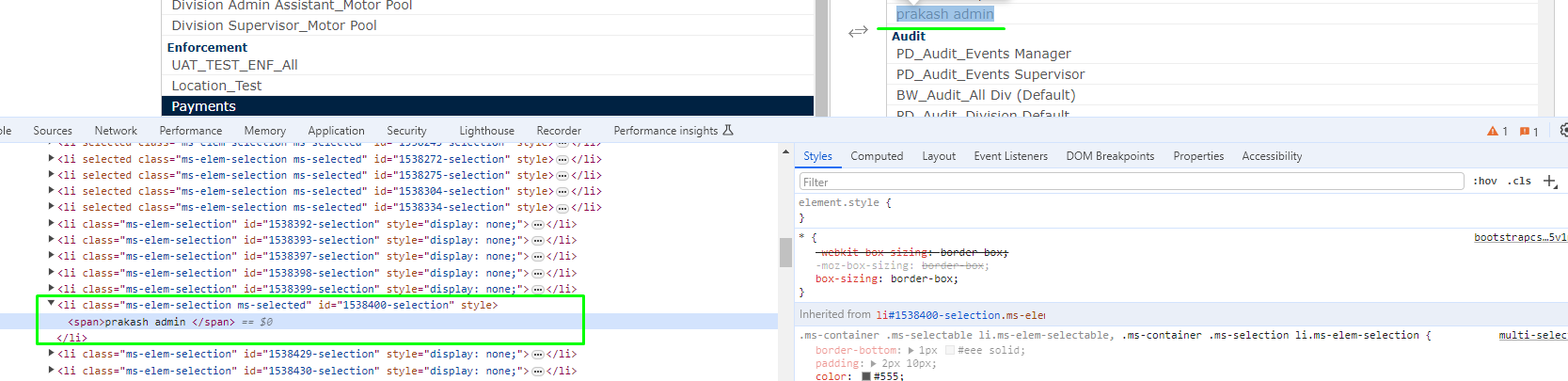Expand ellipsis of 1538398-selection element
This screenshot has height=381, width=1568.
pos(538,274)
